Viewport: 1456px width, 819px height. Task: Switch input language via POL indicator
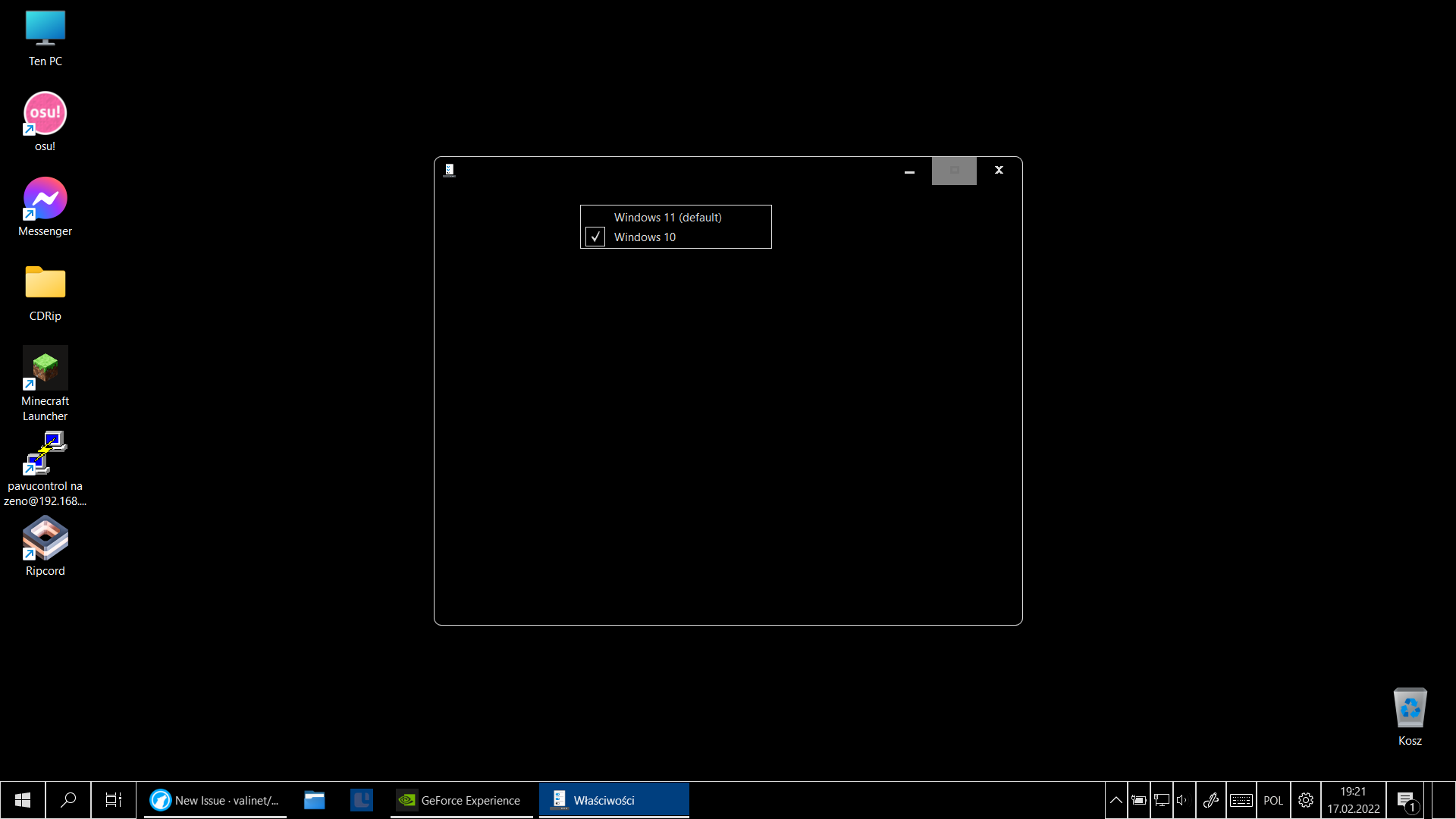click(1273, 800)
